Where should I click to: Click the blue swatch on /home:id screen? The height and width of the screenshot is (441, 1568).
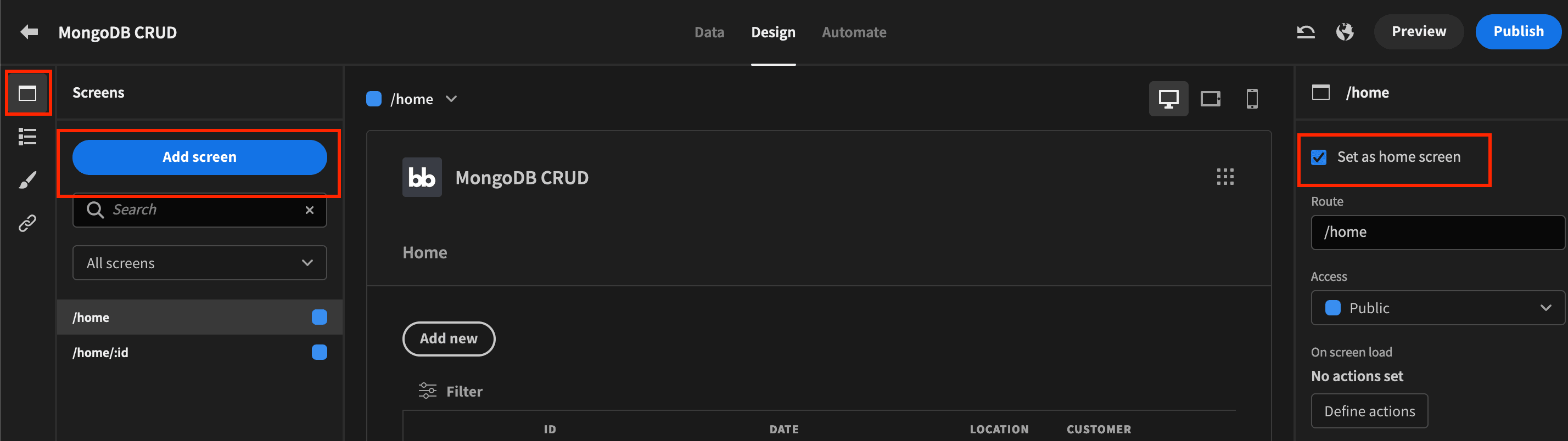320,352
